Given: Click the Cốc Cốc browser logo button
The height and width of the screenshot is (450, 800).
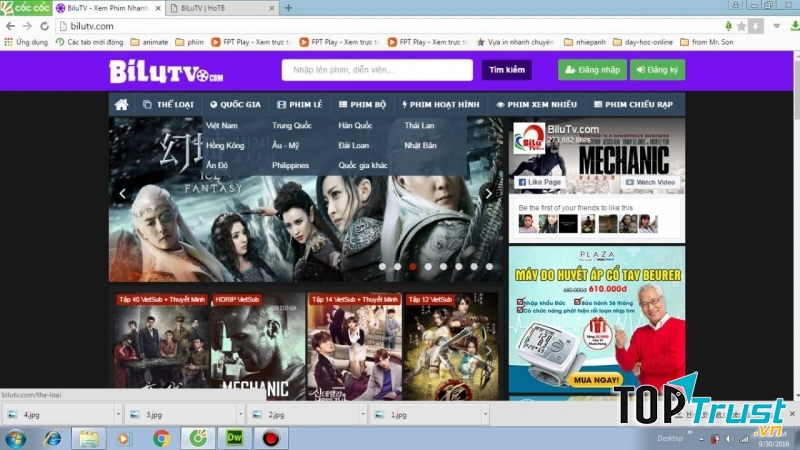Looking at the screenshot, I should [26, 8].
